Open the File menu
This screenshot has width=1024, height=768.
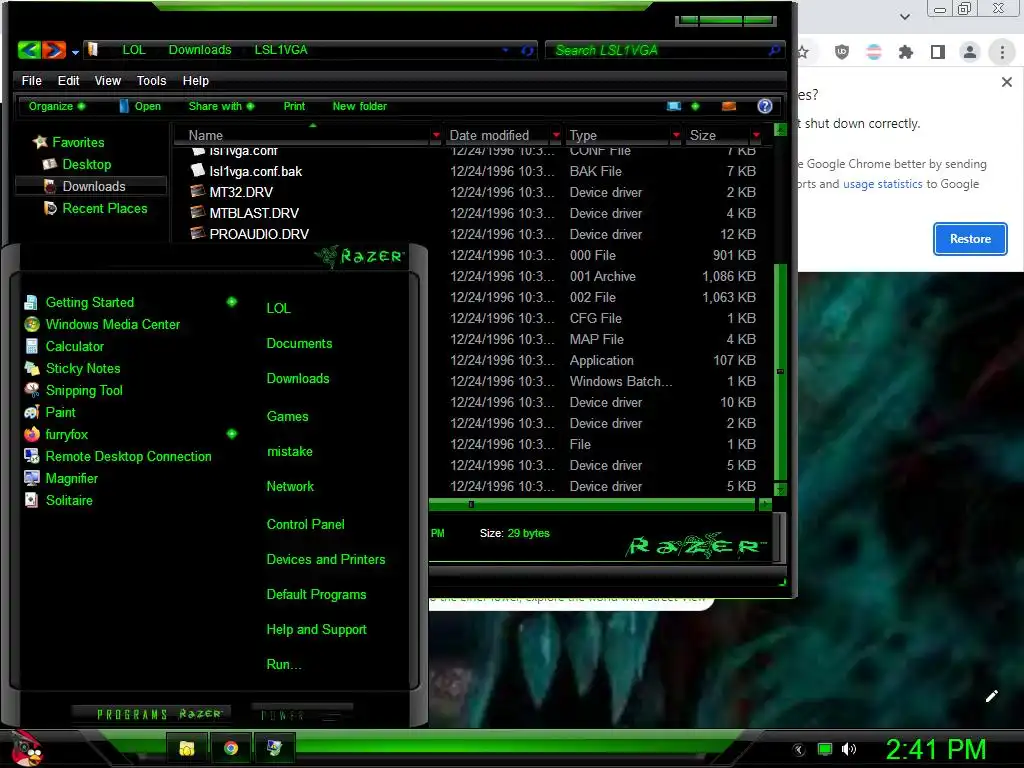pyautogui.click(x=31, y=80)
